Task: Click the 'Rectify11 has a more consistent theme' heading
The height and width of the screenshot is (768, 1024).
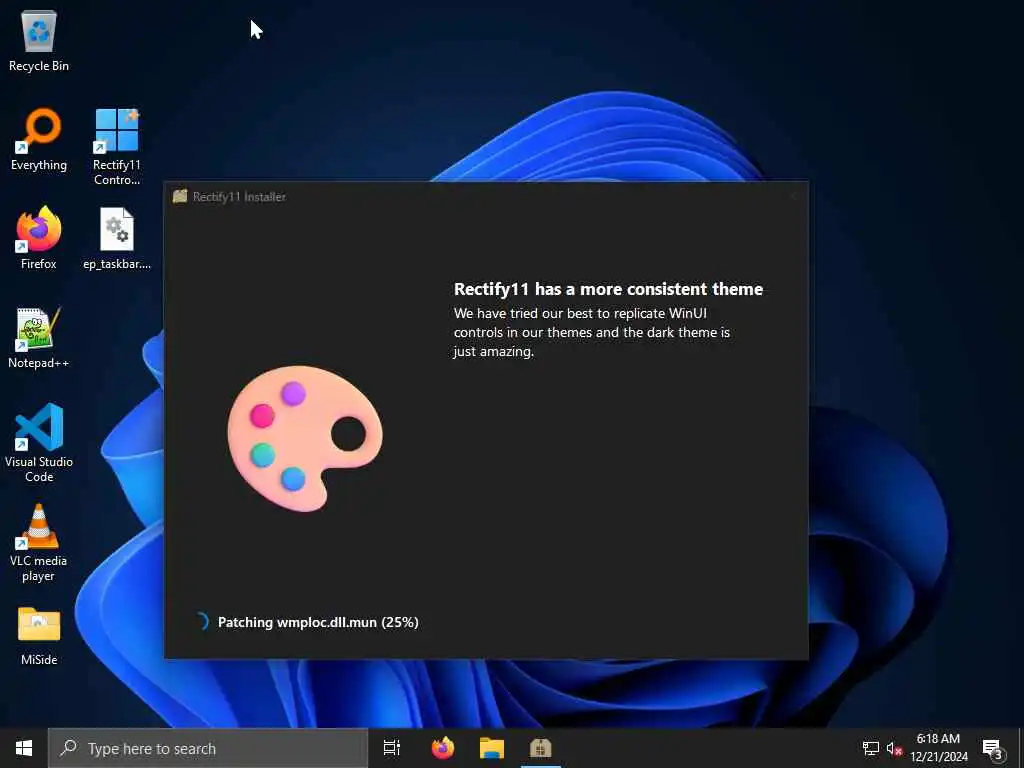Action: tap(608, 289)
